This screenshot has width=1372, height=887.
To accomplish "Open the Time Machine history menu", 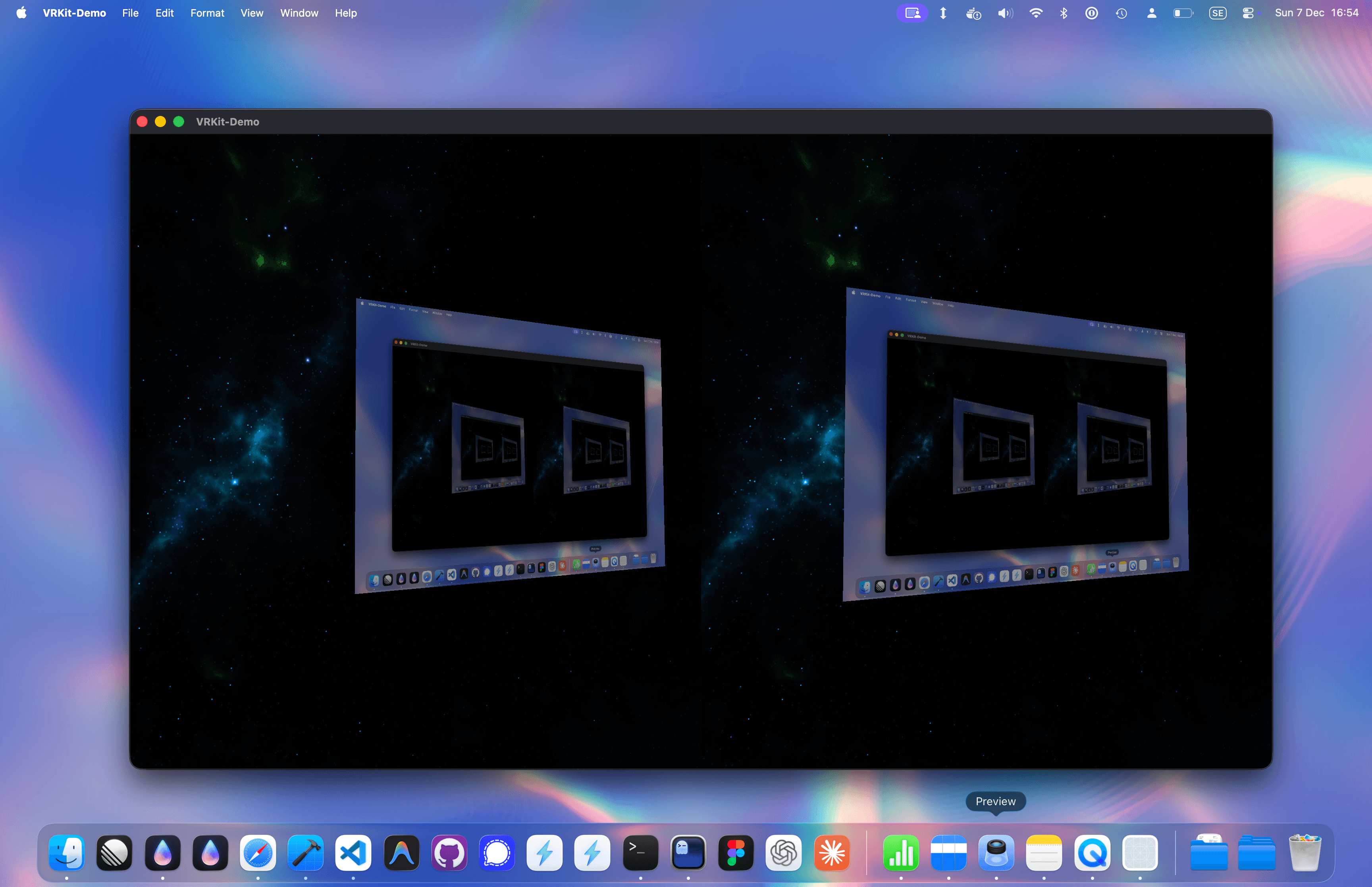I will (x=1121, y=13).
